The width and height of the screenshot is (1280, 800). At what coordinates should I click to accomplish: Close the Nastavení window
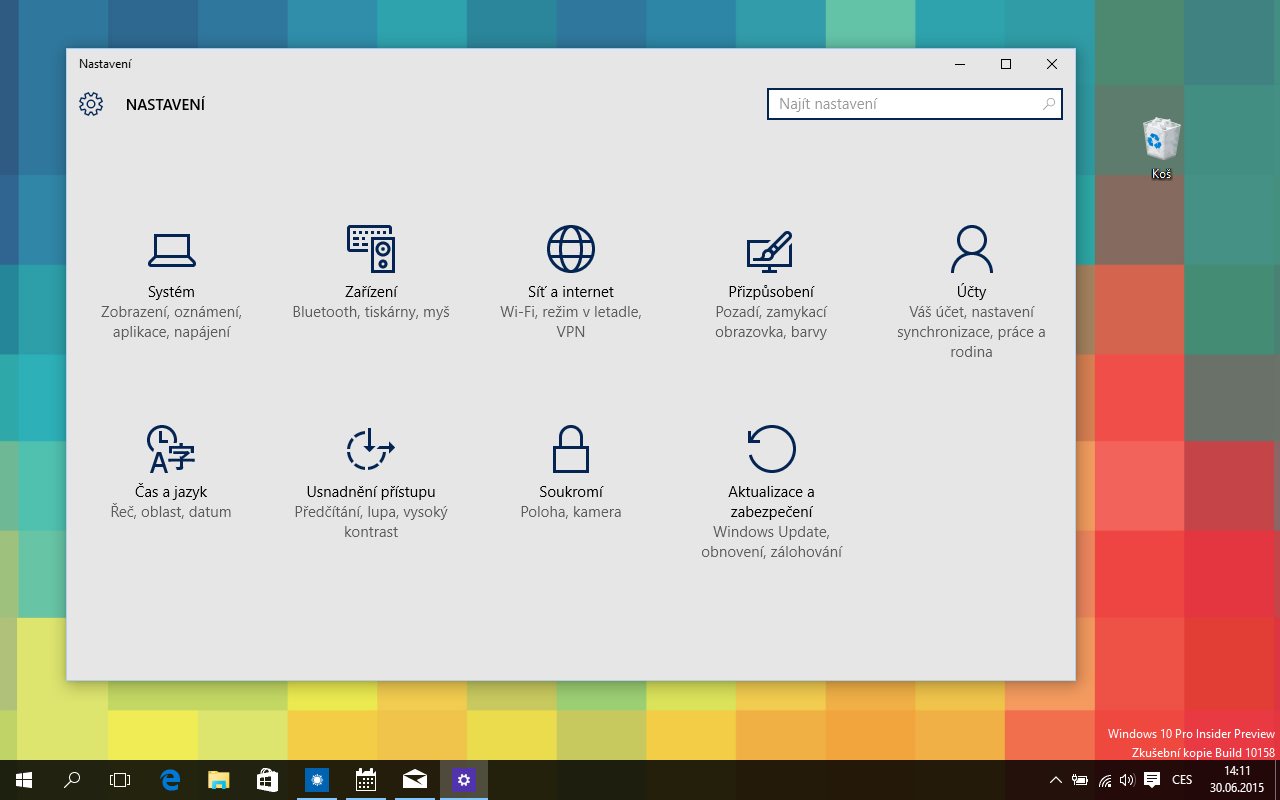tap(1052, 64)
